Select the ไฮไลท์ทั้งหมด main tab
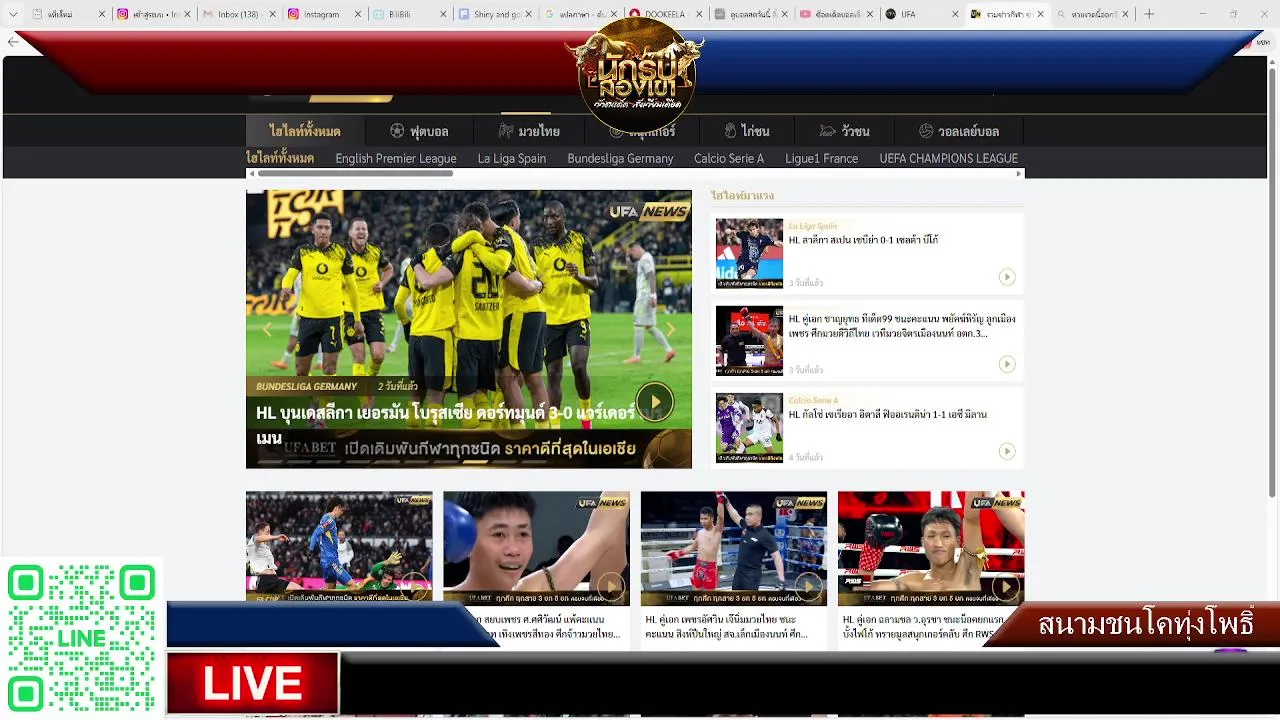The height and width of the screenshot is (720, 1280). coord(305,131)
